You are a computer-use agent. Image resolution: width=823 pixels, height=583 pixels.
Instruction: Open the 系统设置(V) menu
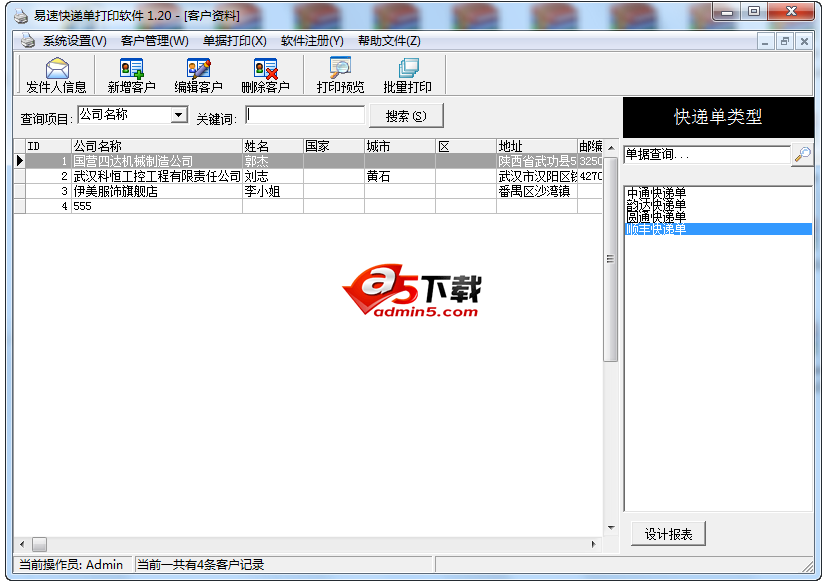pyautogui.click(x=75, y=41)
